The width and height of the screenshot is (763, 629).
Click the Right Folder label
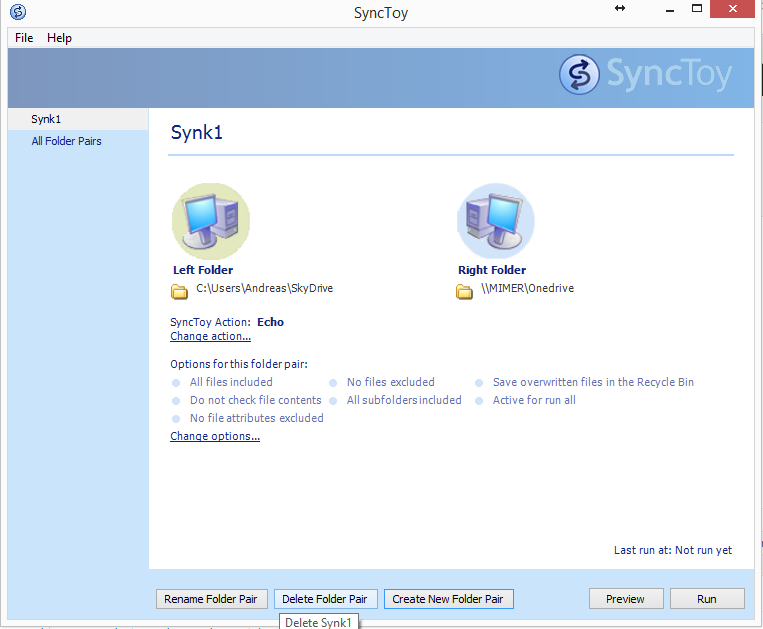pos(492,270)
